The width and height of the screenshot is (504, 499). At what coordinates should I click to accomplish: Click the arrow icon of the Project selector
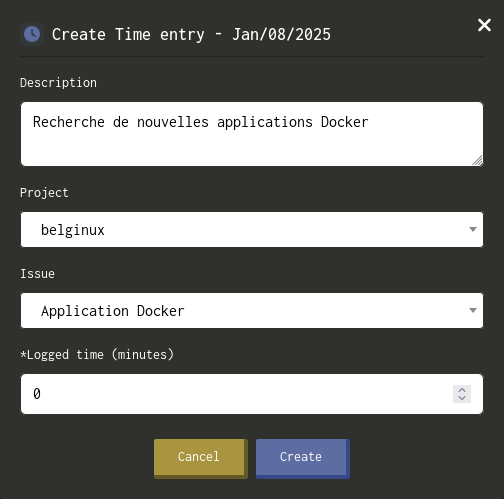click(473, 229)
